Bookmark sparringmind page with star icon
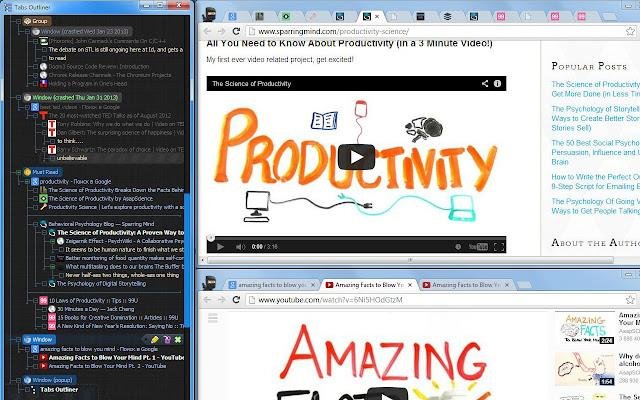Screen dimensions: 640x400 coord(630,31)
